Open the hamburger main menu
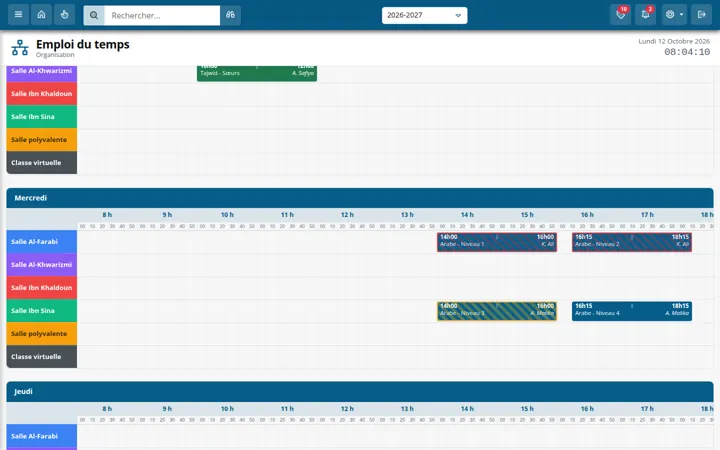This screenshot has width=720, height=450. point(18,15)
